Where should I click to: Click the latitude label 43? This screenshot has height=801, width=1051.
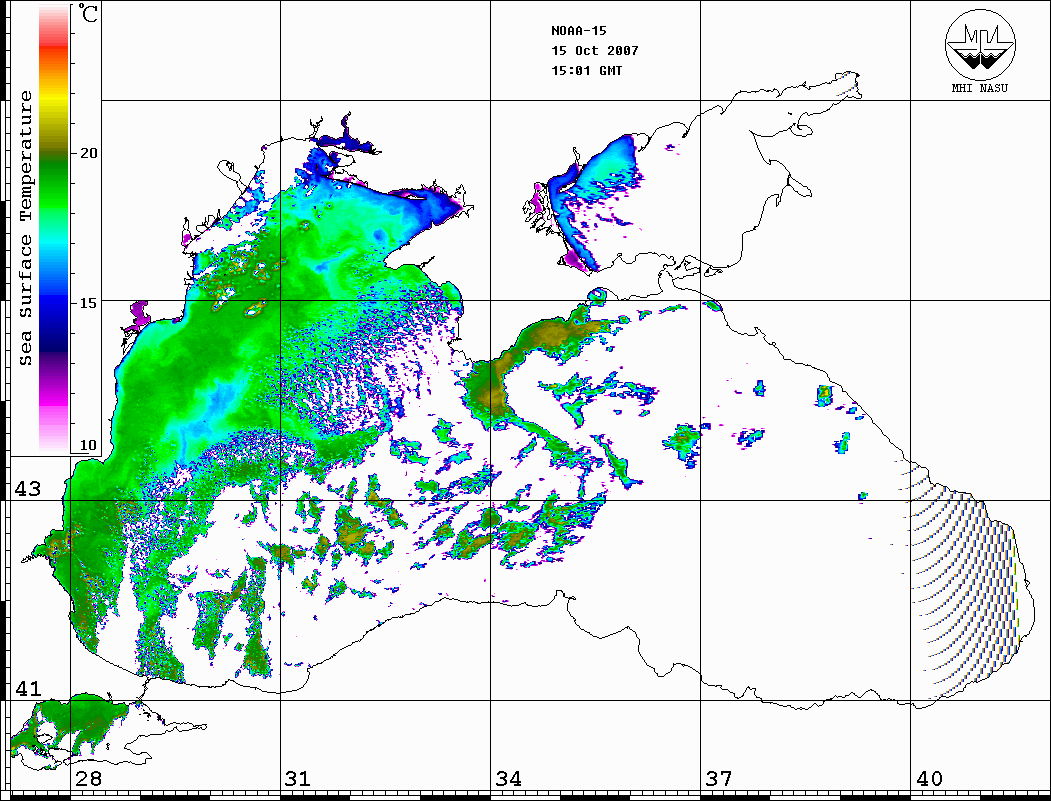click(27, 489)
